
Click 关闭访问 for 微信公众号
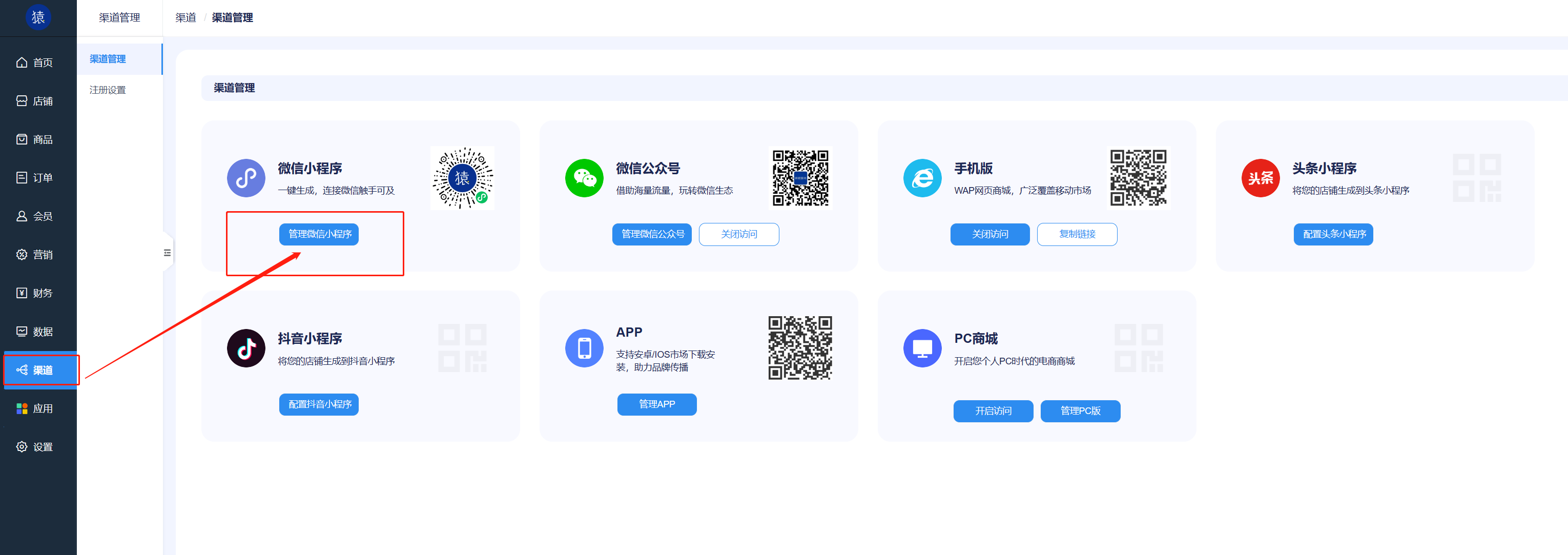coord(739,234)
